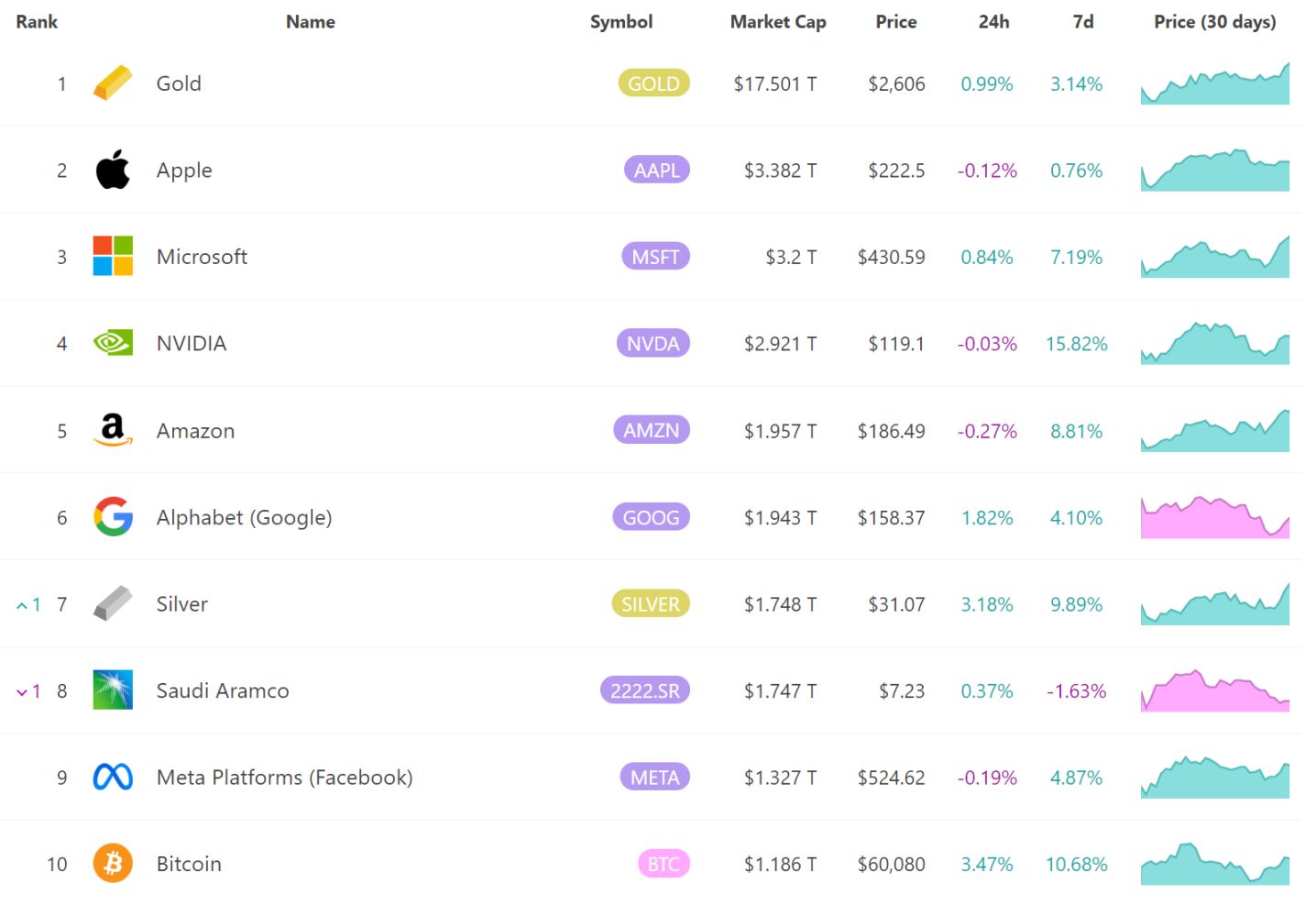Click the rank-up arrow beside Silver

(x=22, y=605)
